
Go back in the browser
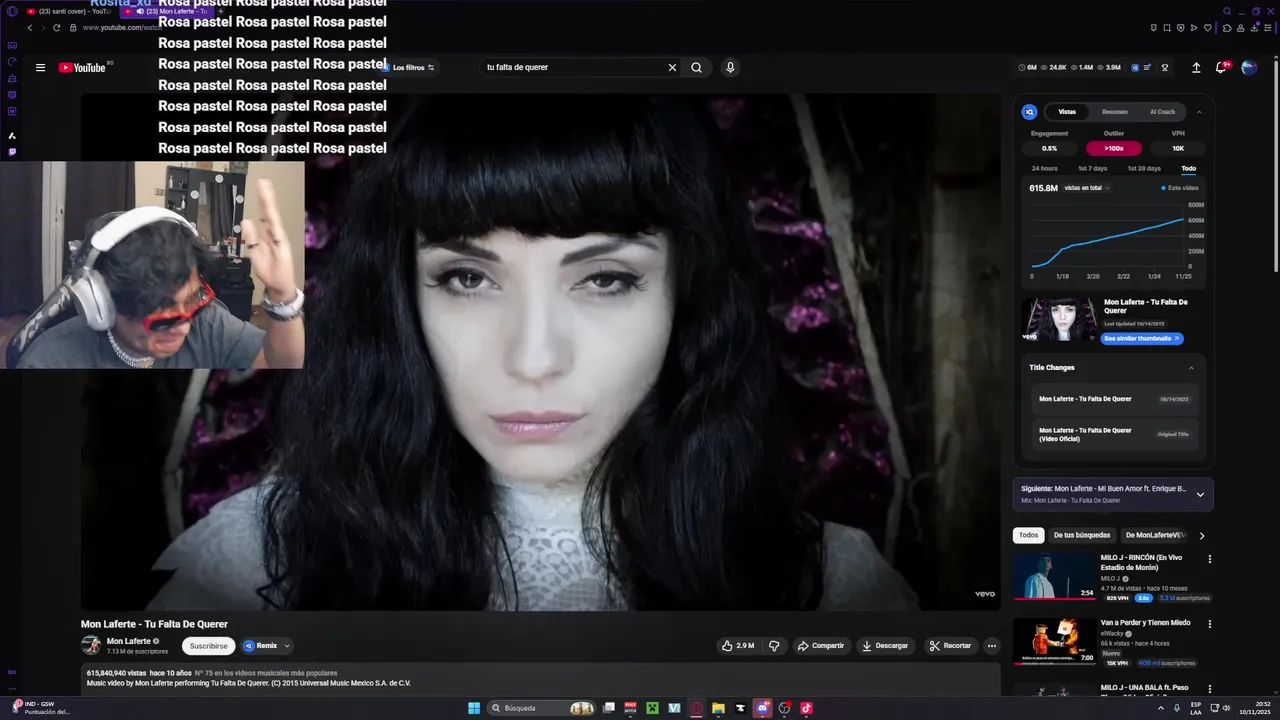pos(29,27)
